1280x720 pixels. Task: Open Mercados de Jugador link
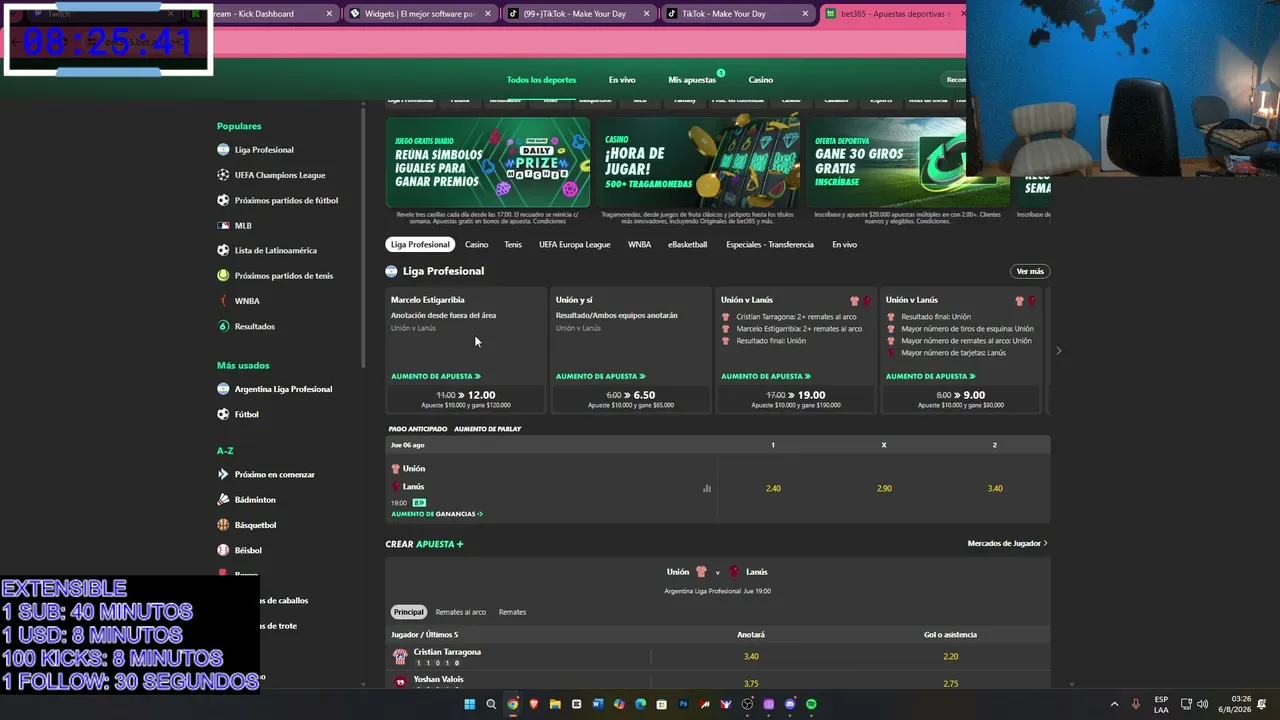tap(1007, 544)
